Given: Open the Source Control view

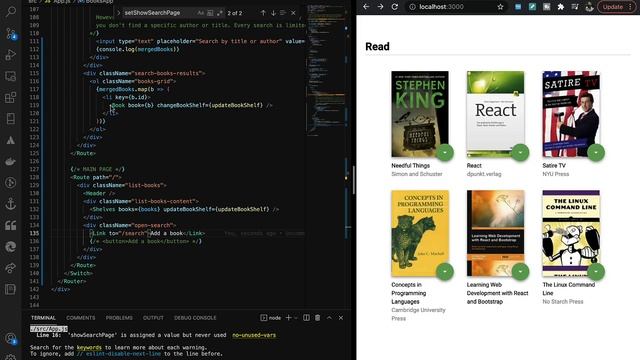Looking at the screenshot, I should [x=11, y=33].
